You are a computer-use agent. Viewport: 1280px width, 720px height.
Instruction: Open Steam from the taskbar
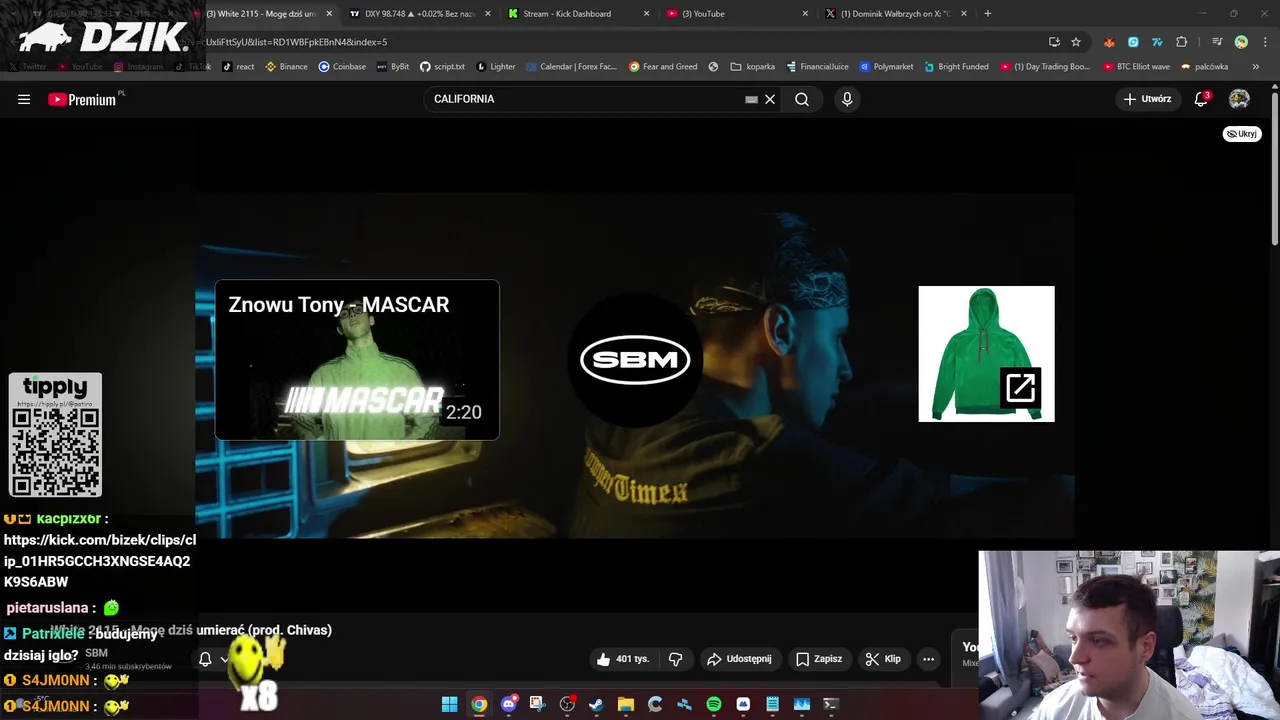(x=596, y=704)
